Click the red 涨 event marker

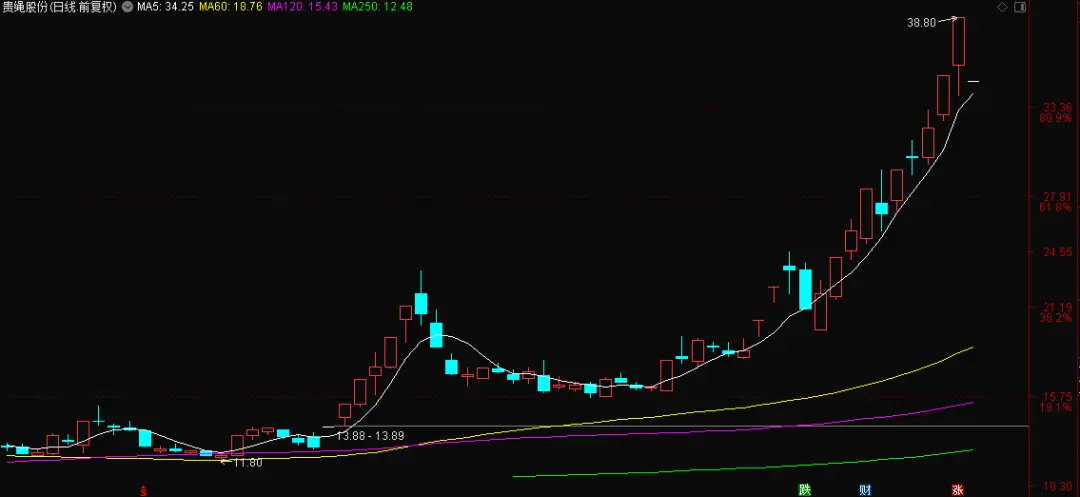957,490
